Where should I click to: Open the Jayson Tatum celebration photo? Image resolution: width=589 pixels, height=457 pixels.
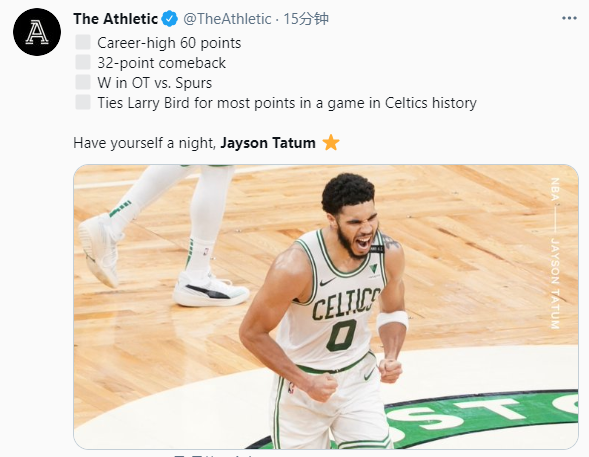[x=326, y=306]
